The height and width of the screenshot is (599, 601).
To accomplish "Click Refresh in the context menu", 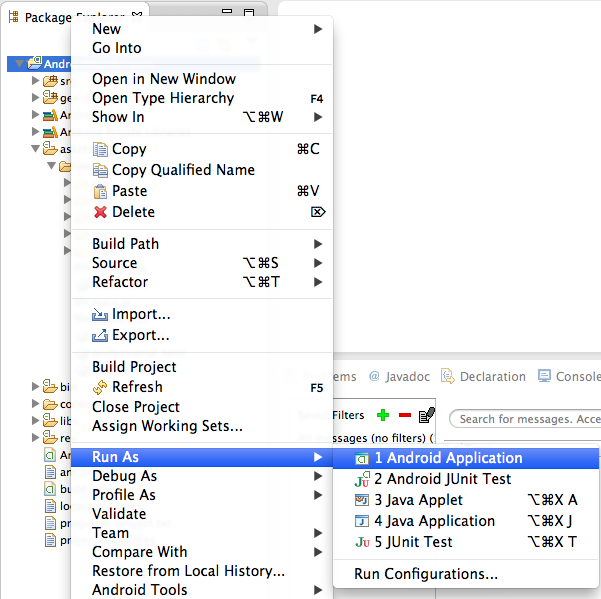I will pos(202,387).
